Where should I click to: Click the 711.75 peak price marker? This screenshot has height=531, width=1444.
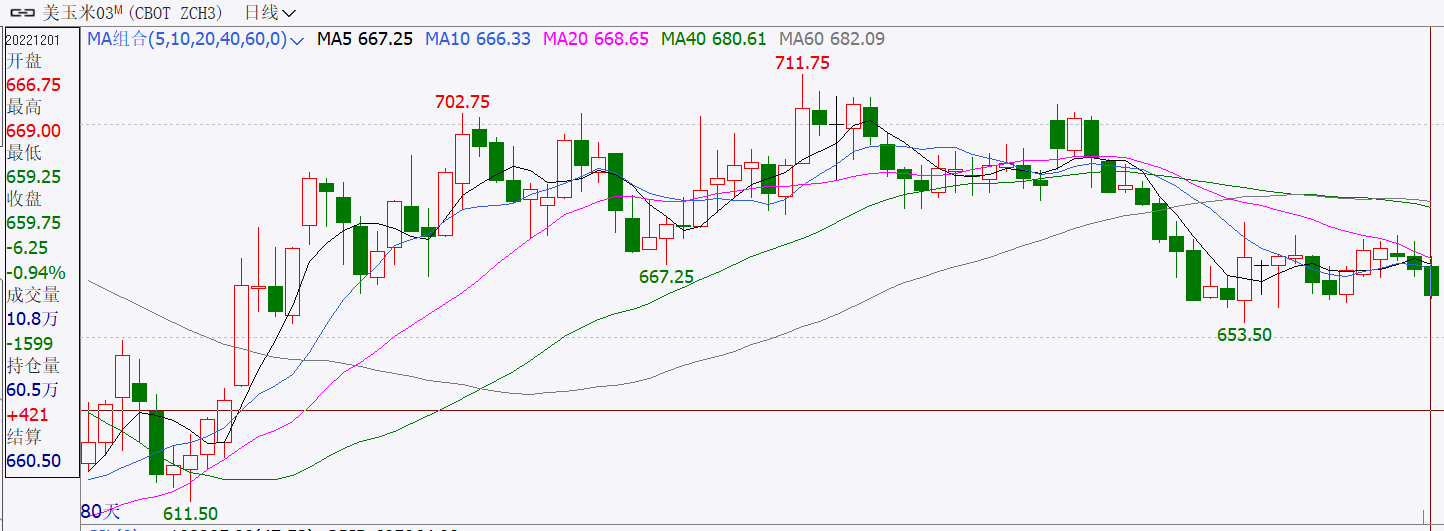click(803, 62)
